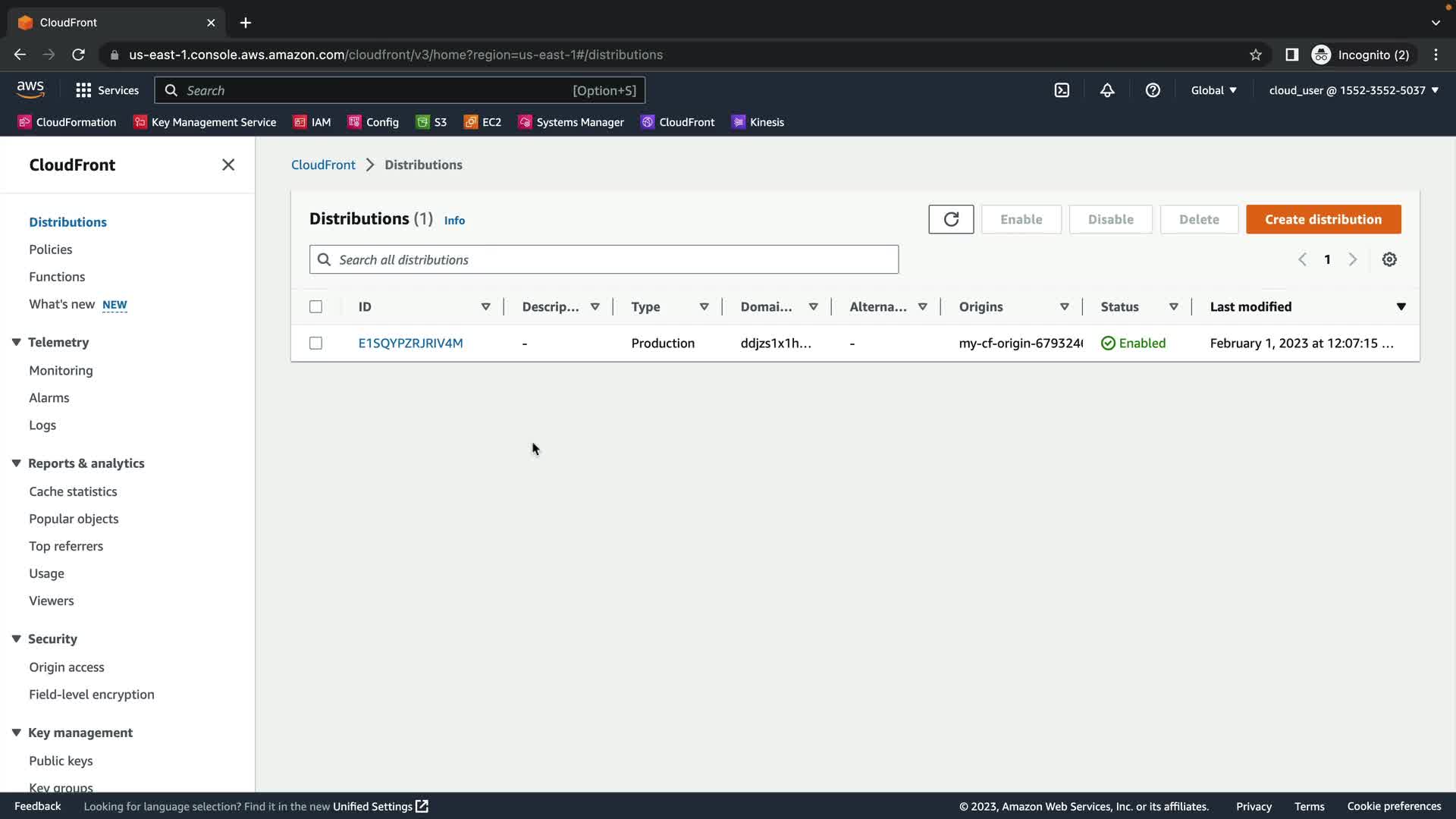Open Policies in the sidebar

51,249
